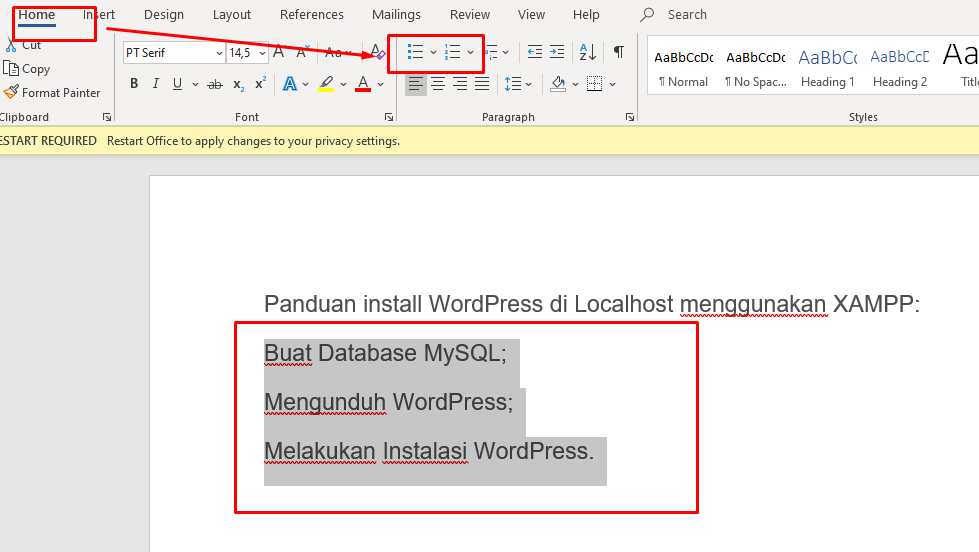This screenshot has height=552, width=979.
Task: Open the Paragraph dialog launcher
Action: 630,117
